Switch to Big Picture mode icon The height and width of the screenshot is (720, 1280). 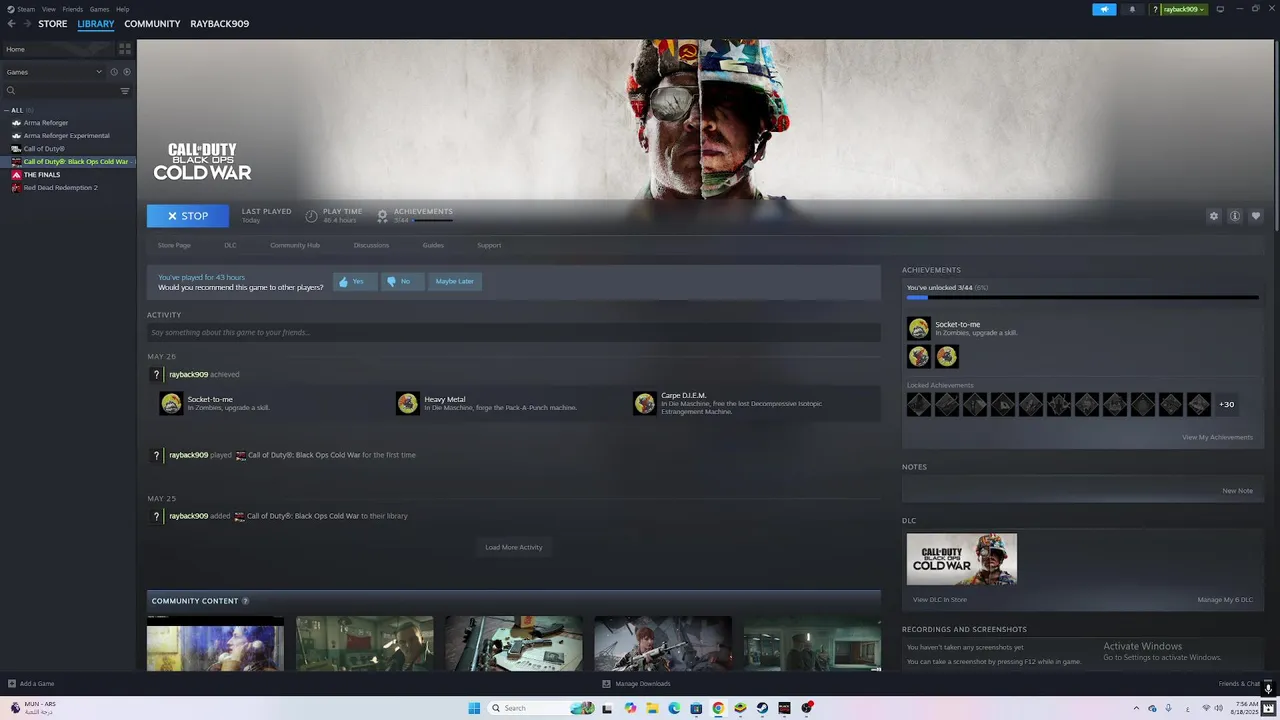point(1220,9)
